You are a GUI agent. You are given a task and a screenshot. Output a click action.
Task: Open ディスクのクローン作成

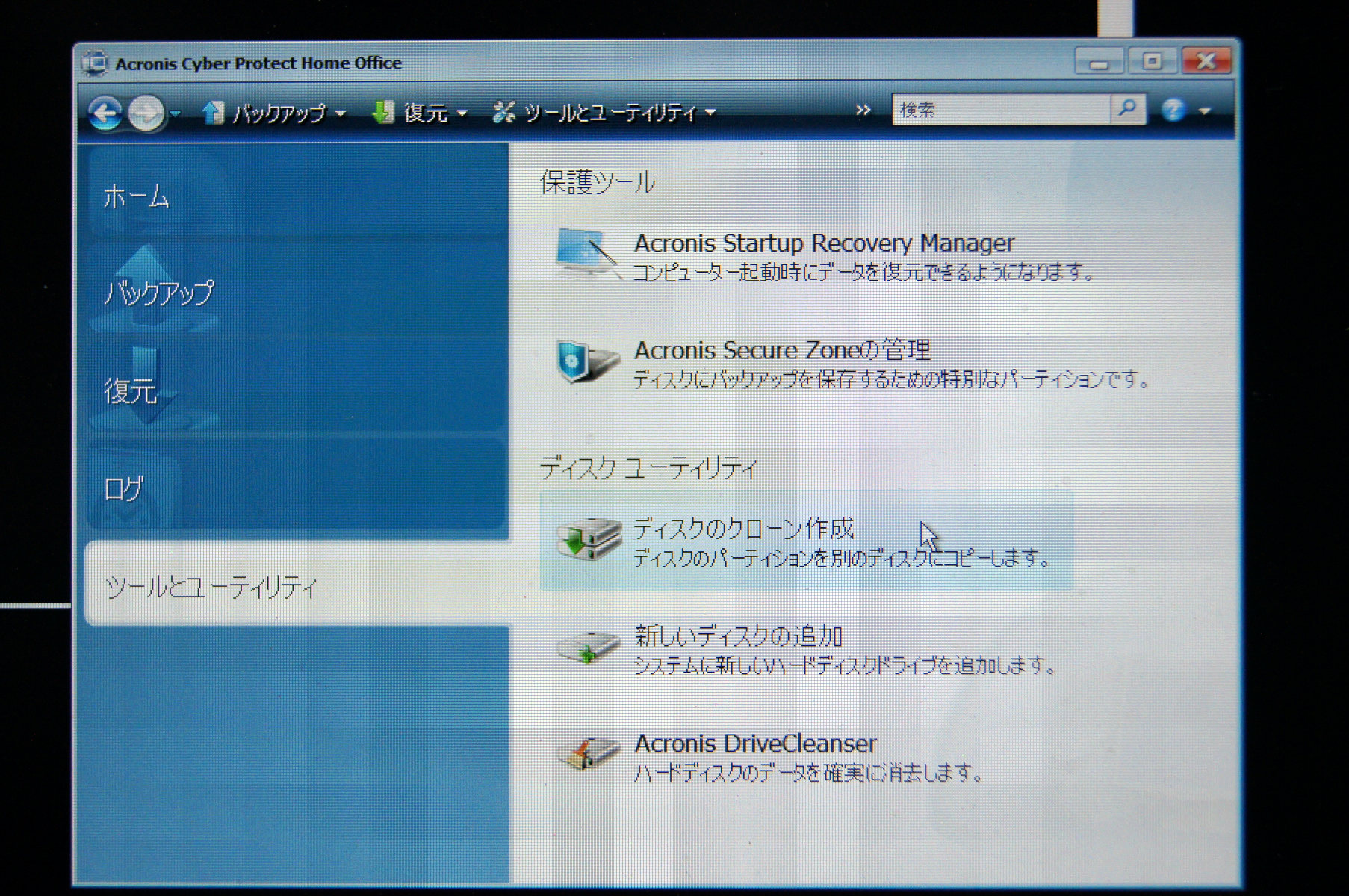point(743,529)
